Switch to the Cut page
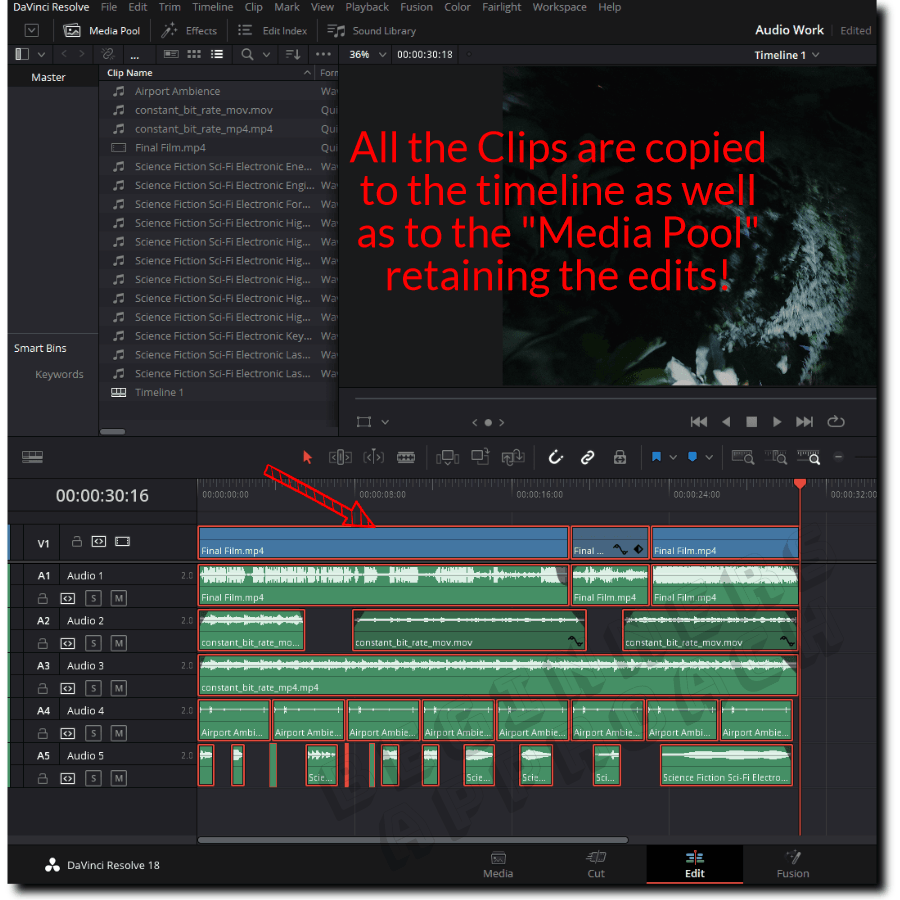900x900 pixels. click(x=596, y=865)
